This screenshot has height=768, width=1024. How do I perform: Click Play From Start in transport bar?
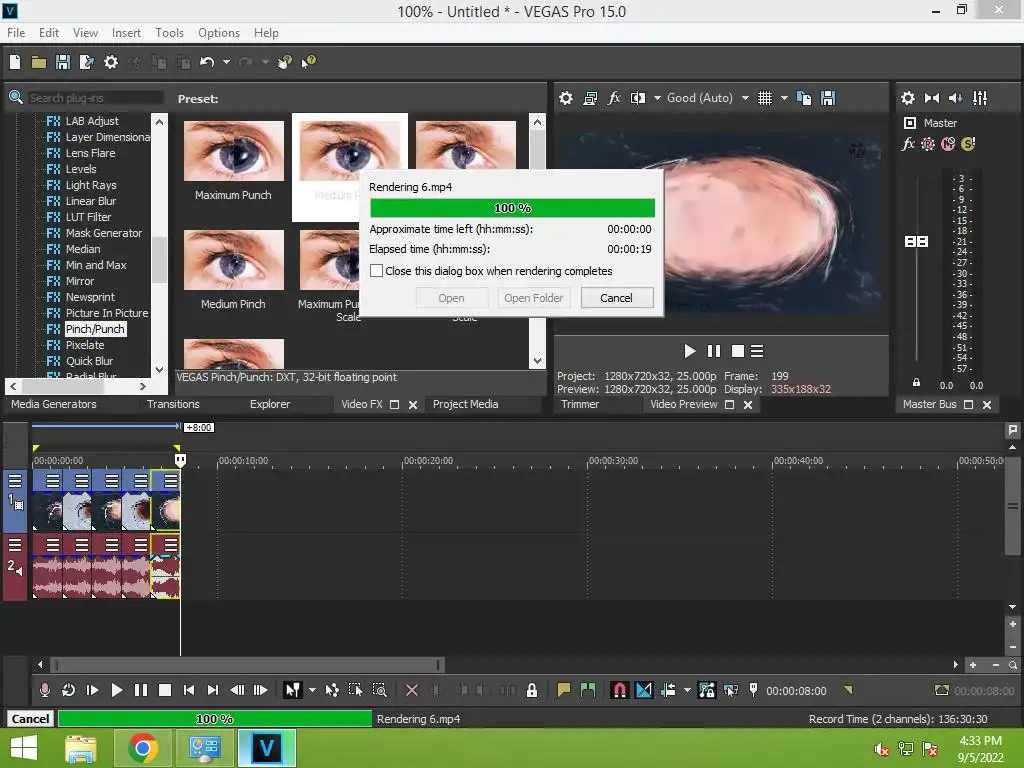click(x=92, y=690)
